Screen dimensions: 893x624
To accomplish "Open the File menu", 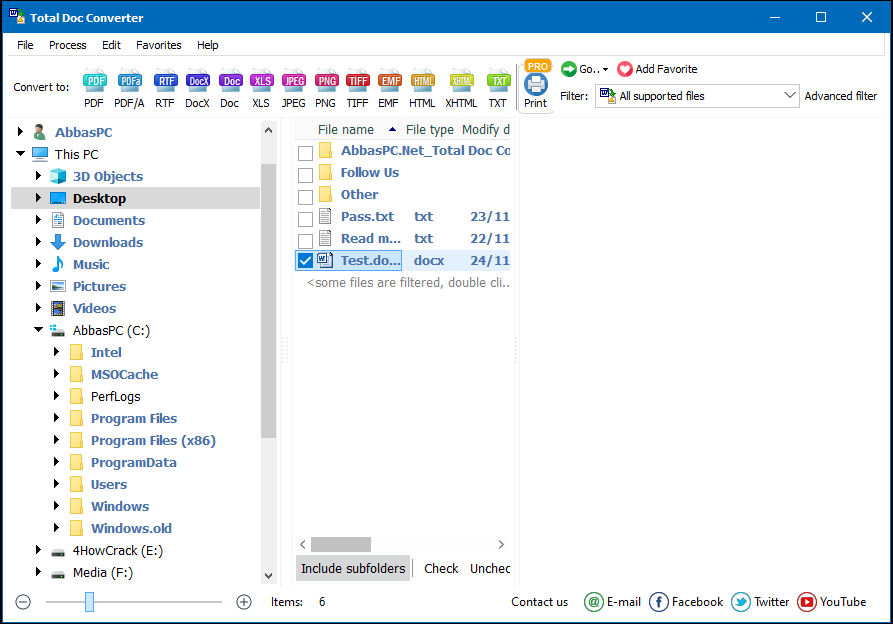I will pos(25,45).
